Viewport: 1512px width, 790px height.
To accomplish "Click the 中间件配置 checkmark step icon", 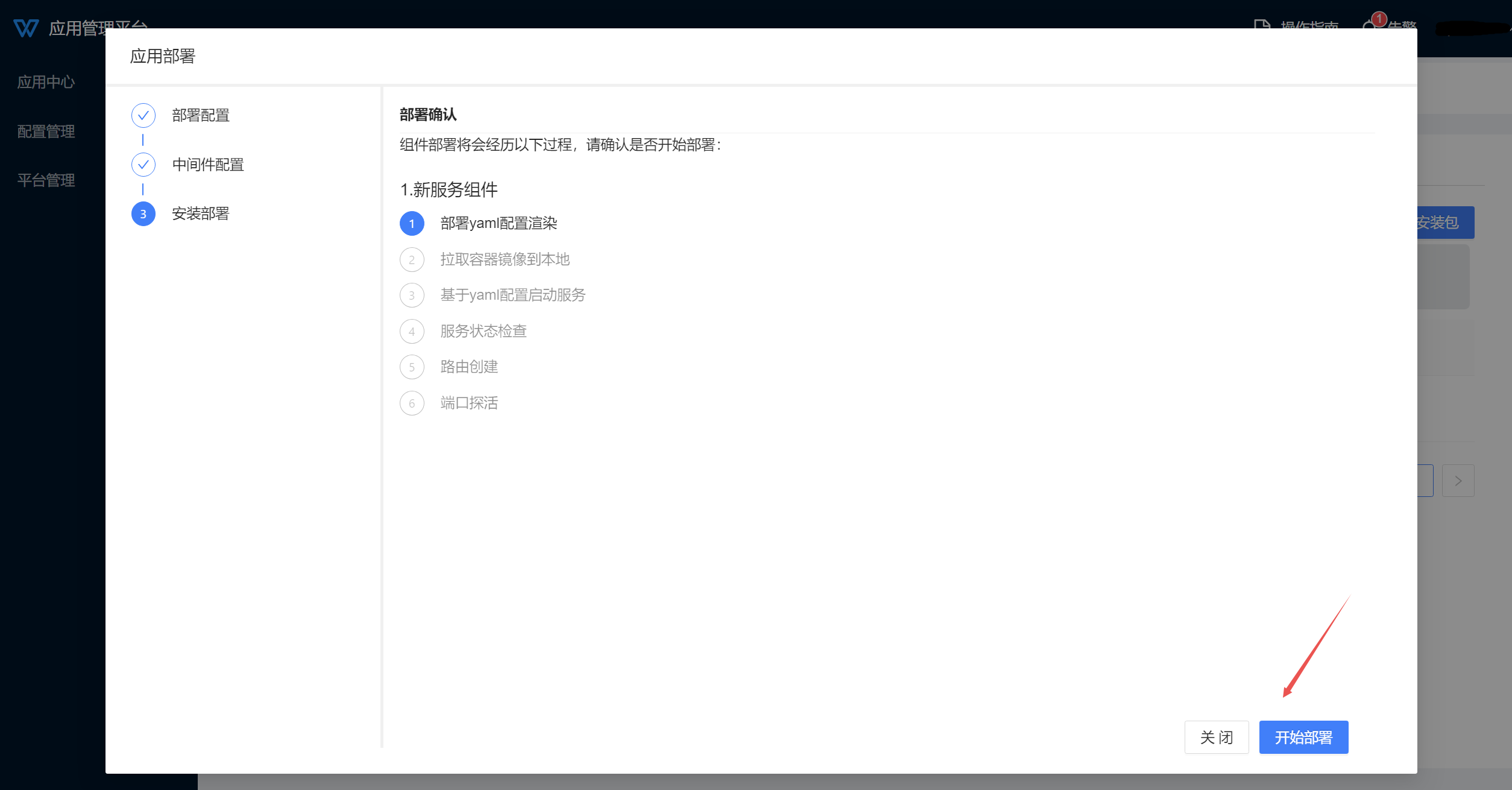I will (x=143, y=165).
